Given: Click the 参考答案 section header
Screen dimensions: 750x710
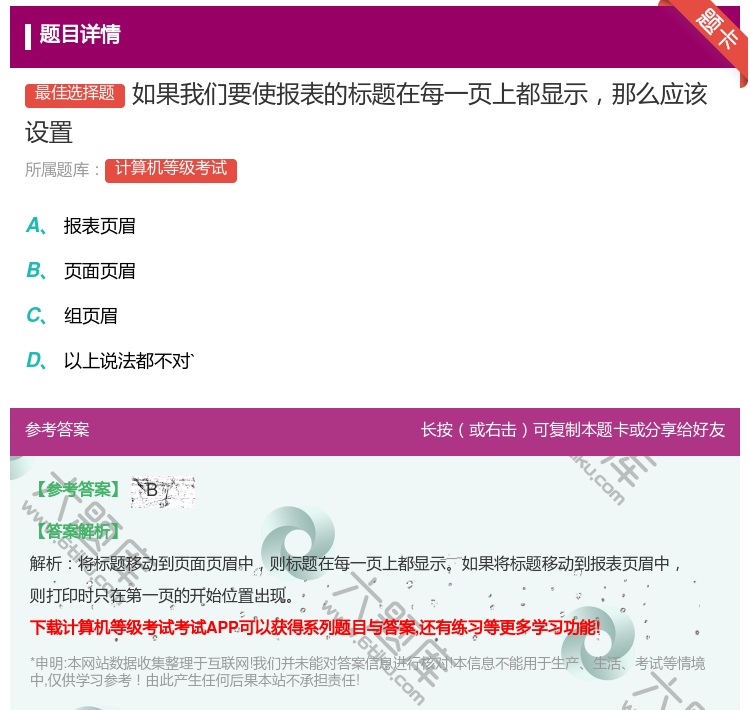Looking at the screenshot, I should click(57, 430).
